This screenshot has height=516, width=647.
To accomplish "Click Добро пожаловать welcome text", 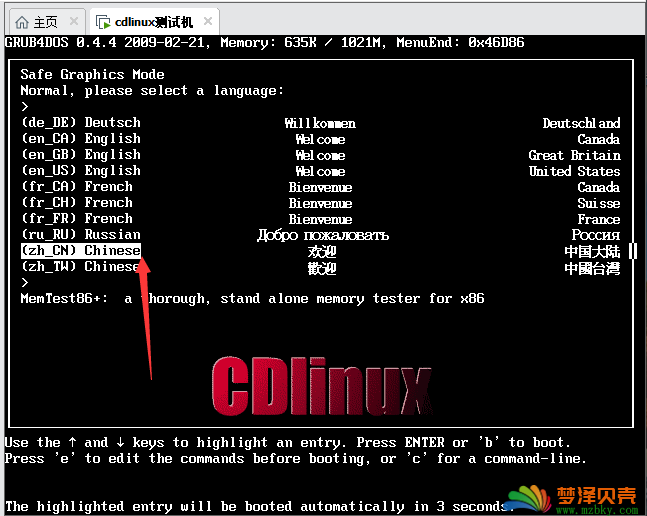I will click(x=323, y=235).
